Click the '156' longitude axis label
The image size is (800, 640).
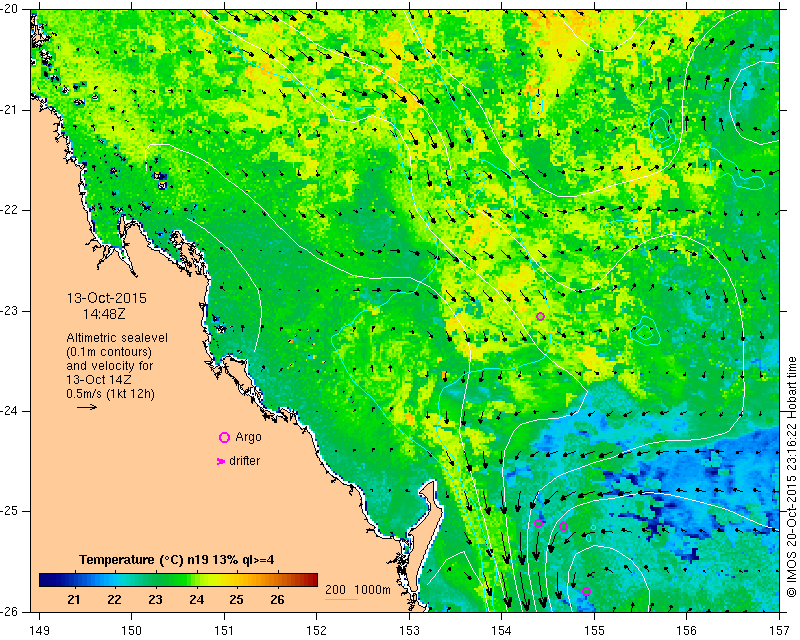[x=687, y=631]
